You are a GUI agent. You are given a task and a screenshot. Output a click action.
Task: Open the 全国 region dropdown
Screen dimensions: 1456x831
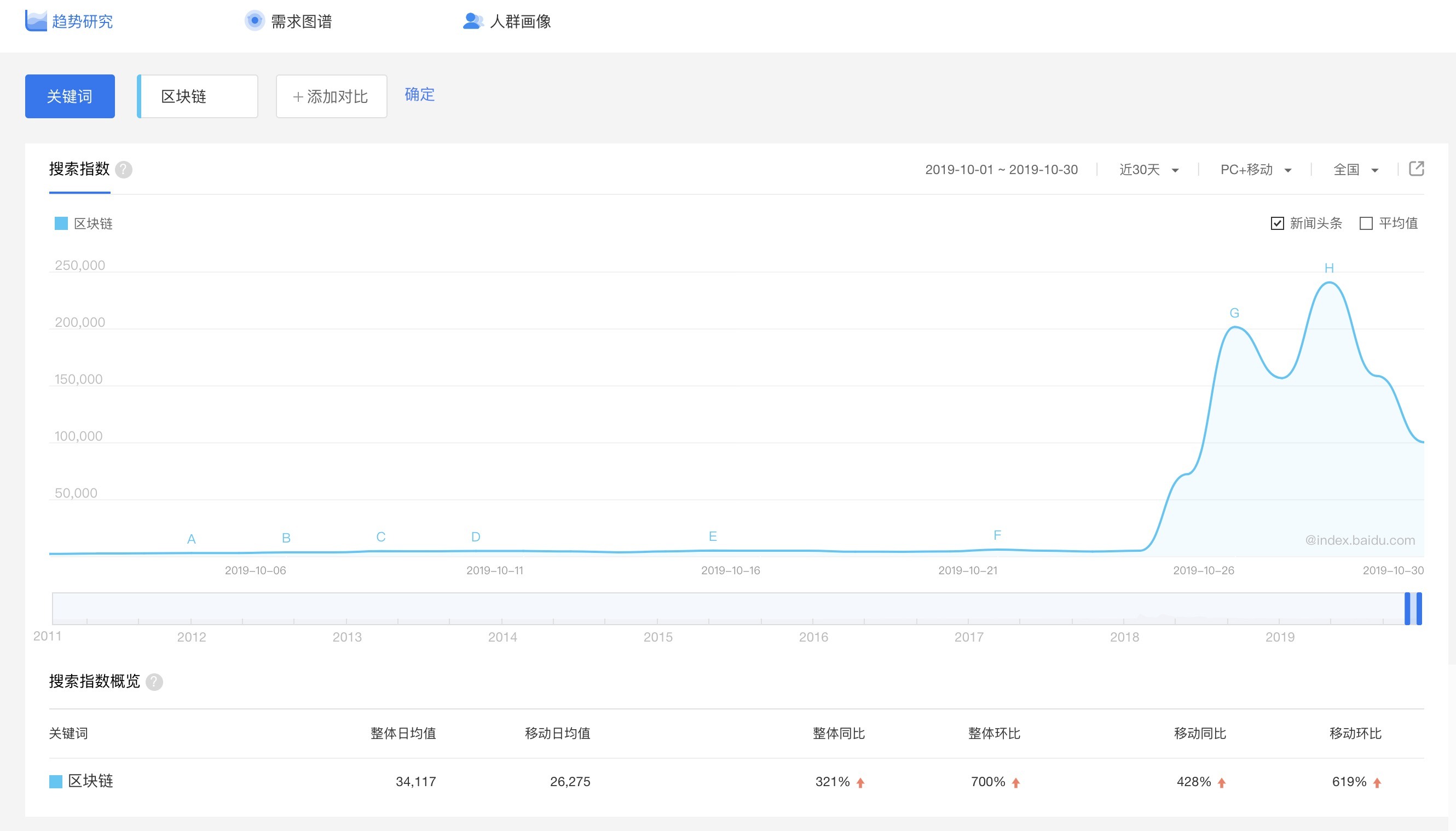(x=1356, y=170)
